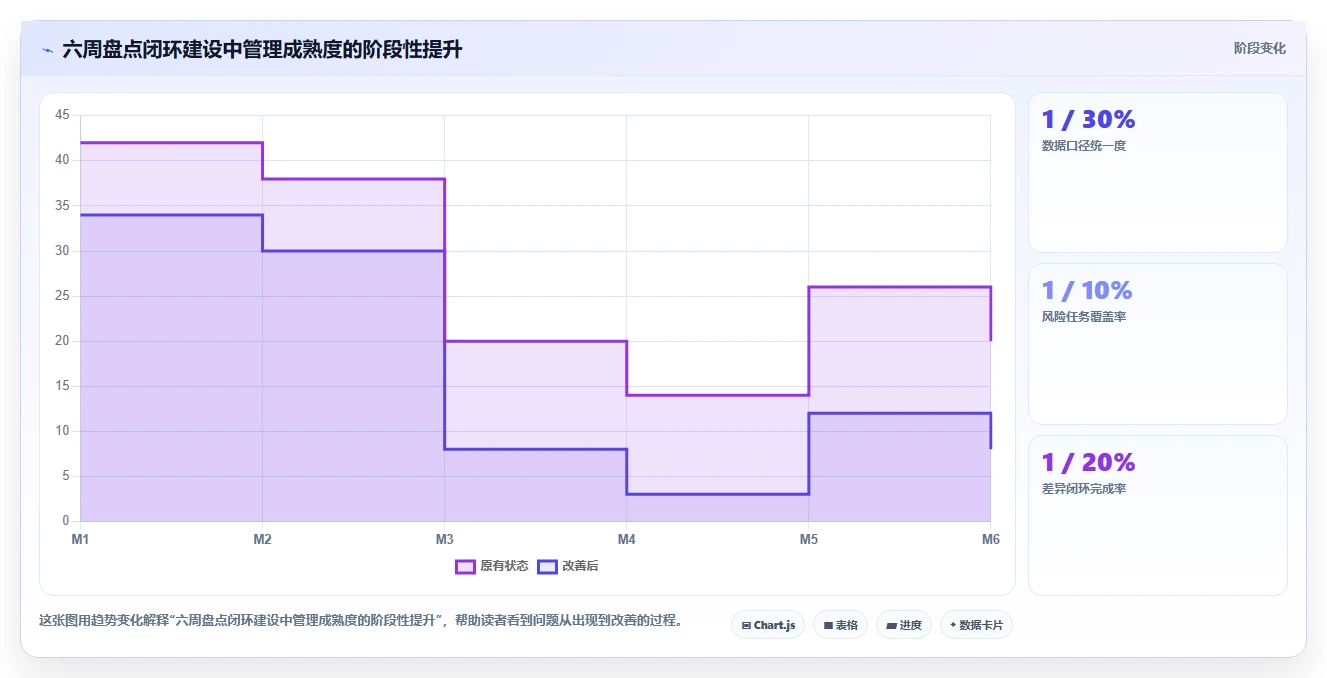Click the blue 改善后 legend swatch
This screenshot has width=1327, height=678.
pyautogui.click(x=547, y=566)
